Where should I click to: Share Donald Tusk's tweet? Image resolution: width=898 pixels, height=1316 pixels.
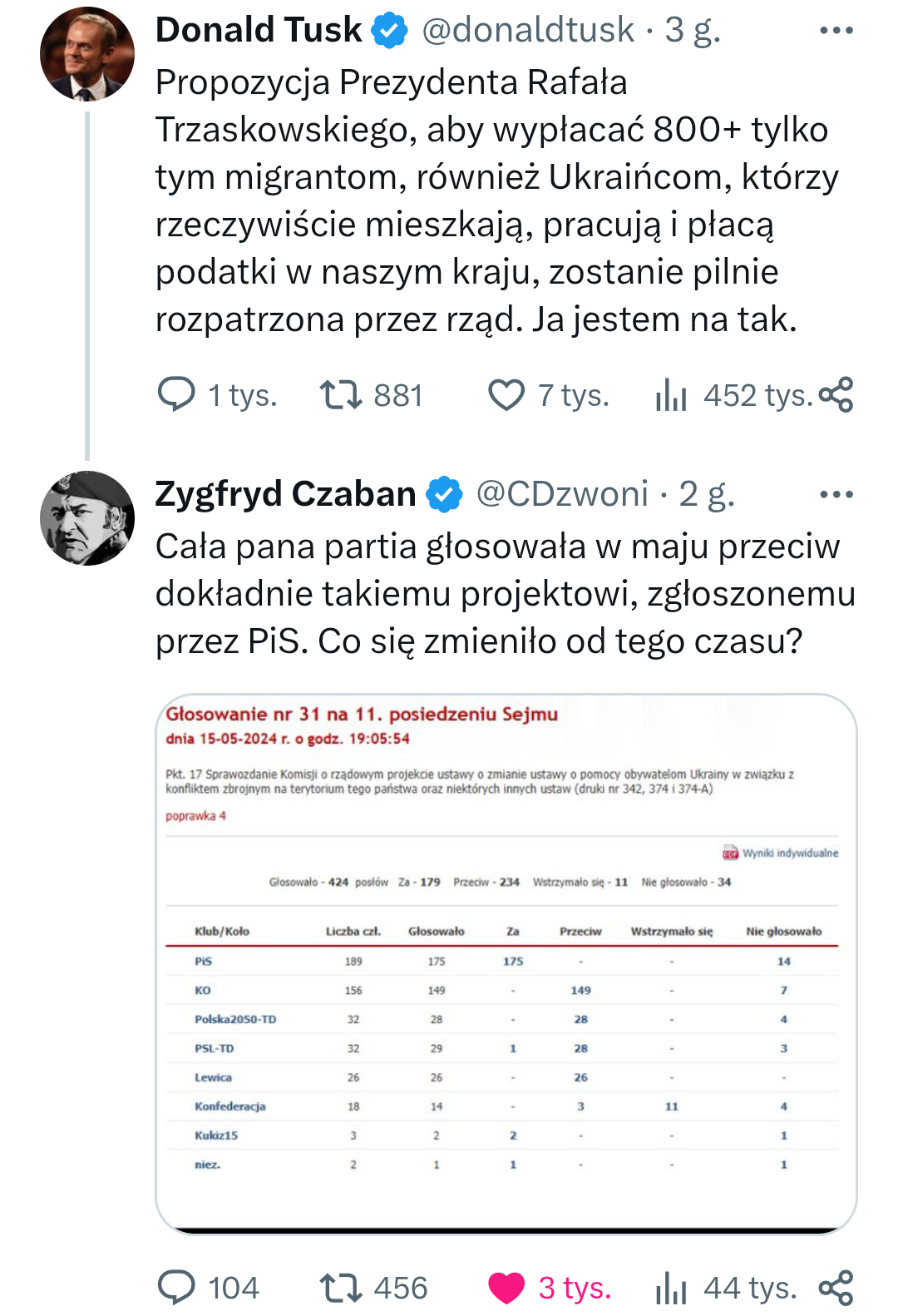pos(836,395)
